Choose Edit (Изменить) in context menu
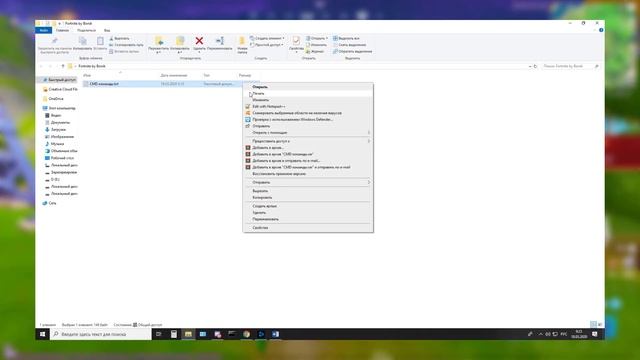This screenshot has width=640, height=360. pos(308,100)
